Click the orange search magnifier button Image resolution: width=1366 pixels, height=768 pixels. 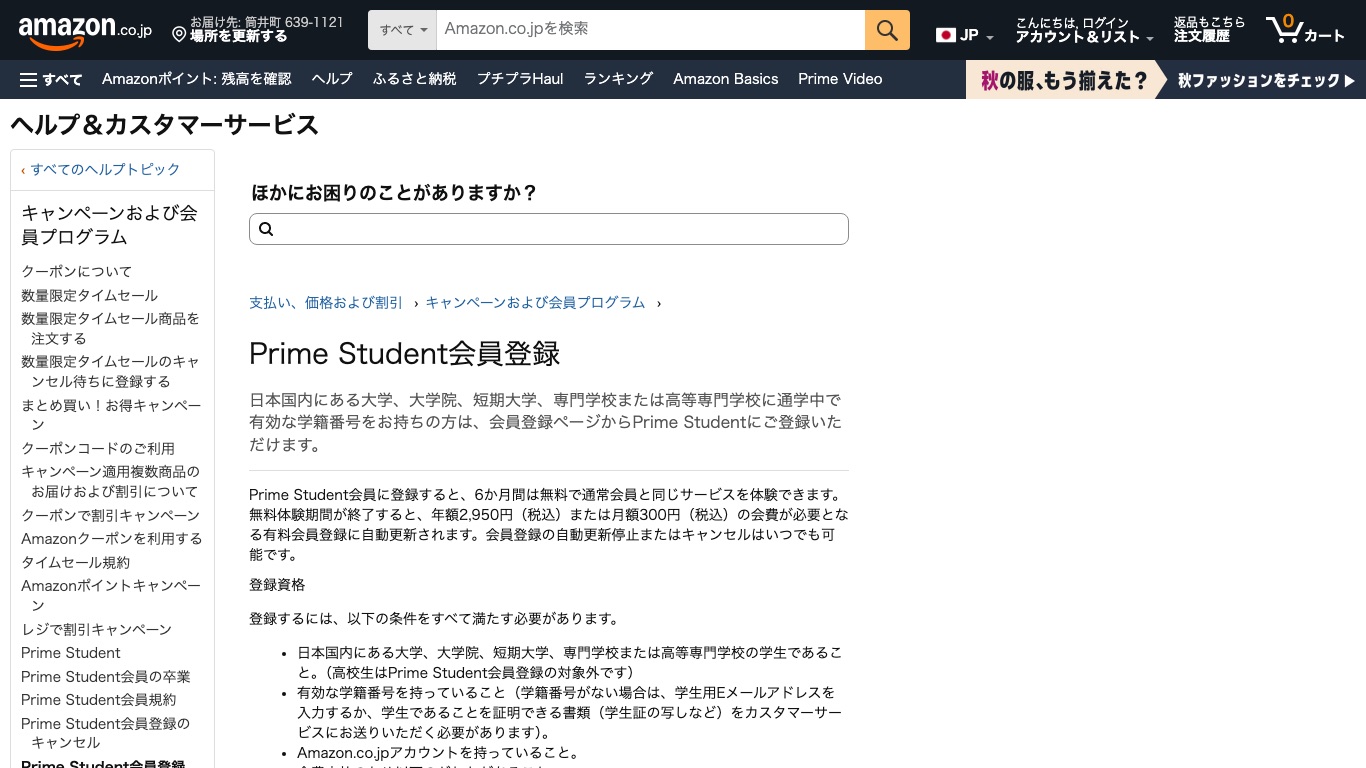click(887, 30)
